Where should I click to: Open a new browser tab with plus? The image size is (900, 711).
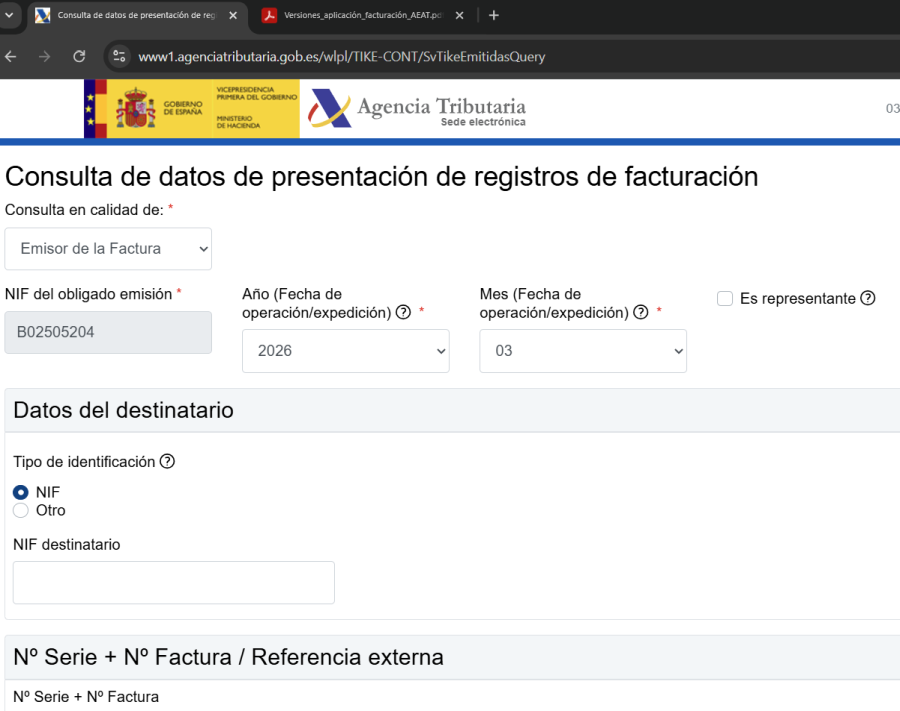[x=494, y=15]
